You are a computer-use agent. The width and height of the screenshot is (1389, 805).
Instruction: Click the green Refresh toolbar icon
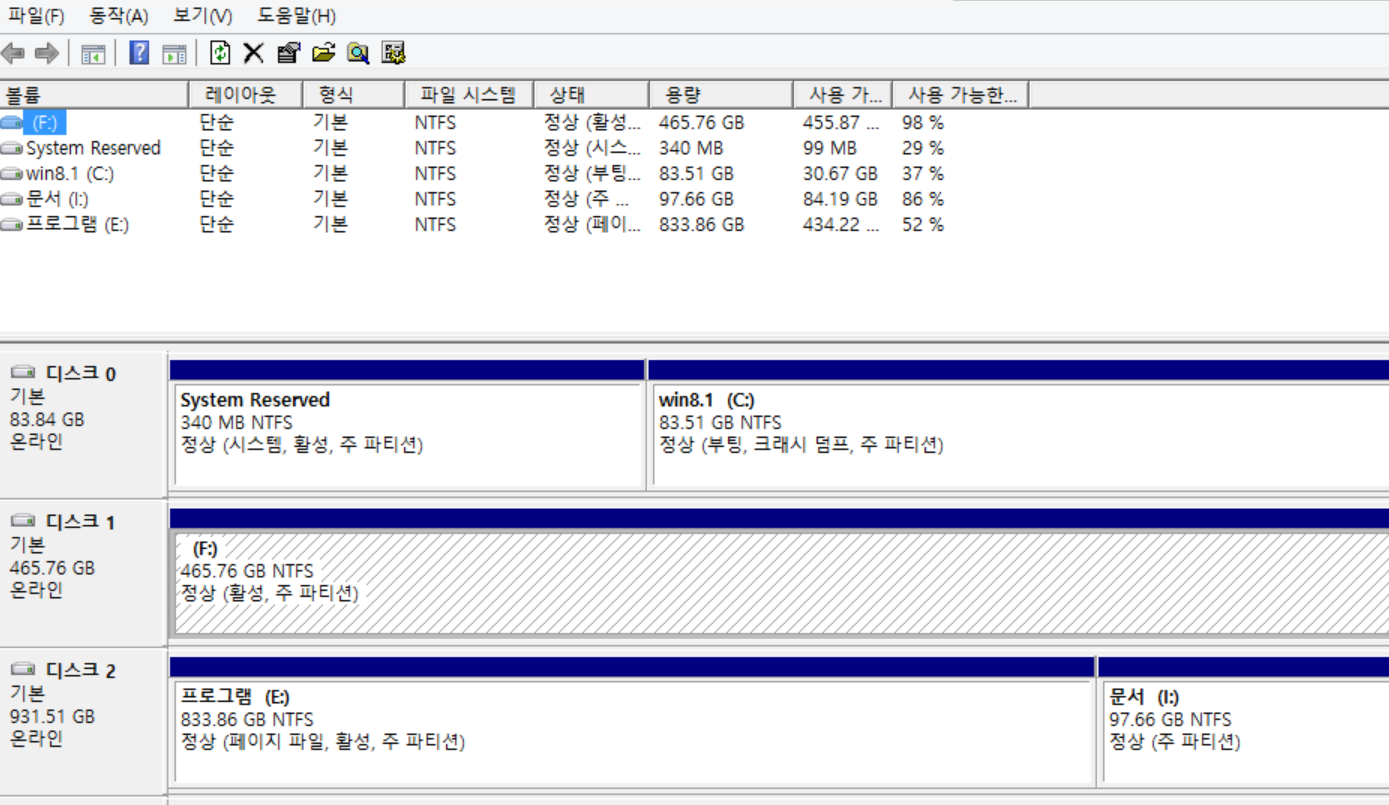tap(220, 53)
